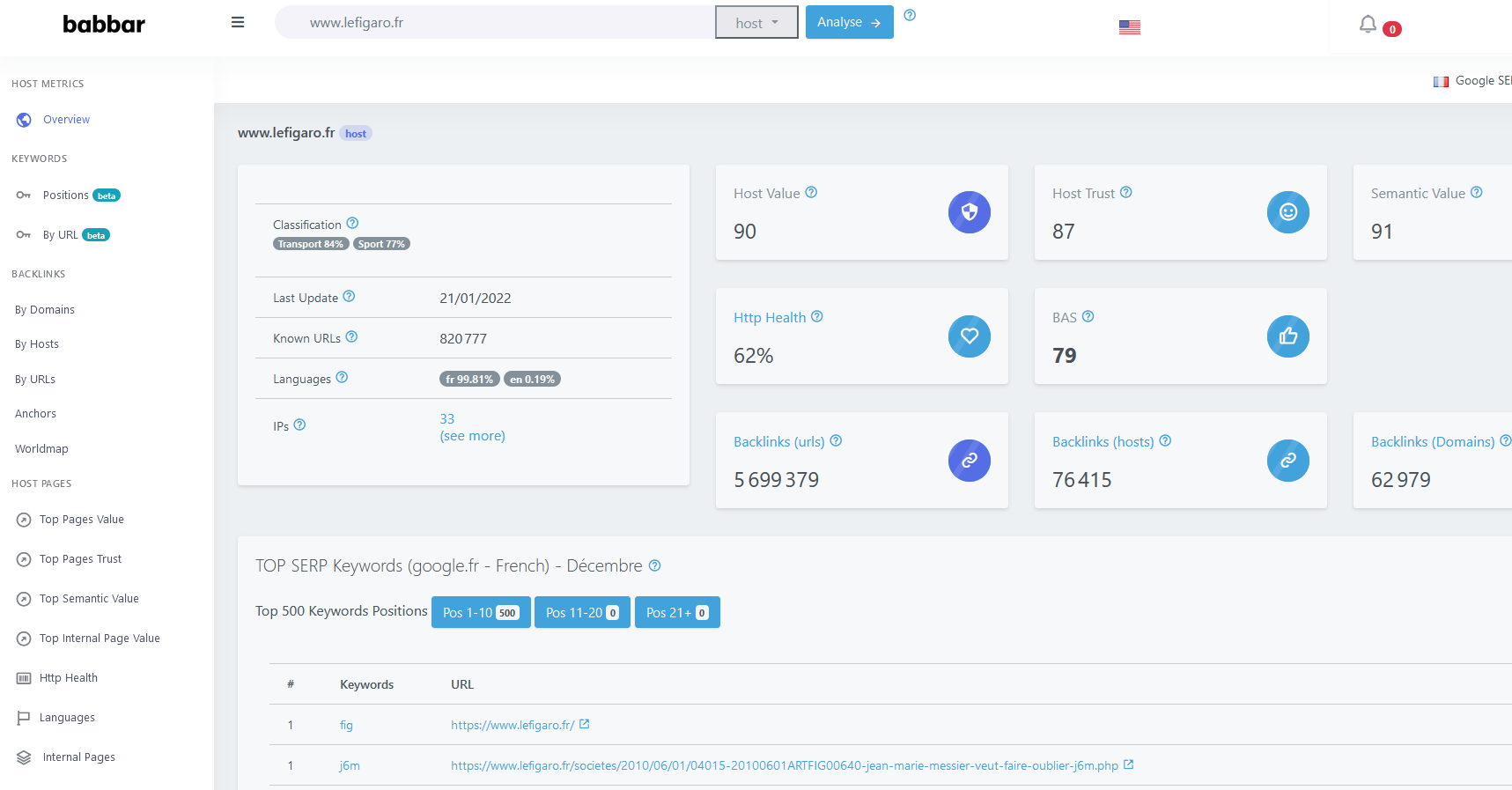Image resolution: width=1512 pixels, height=790 pixels.
Task: Switch to Pos 21+ keywords
Action: pyautogui.click(x=676, y=612)
